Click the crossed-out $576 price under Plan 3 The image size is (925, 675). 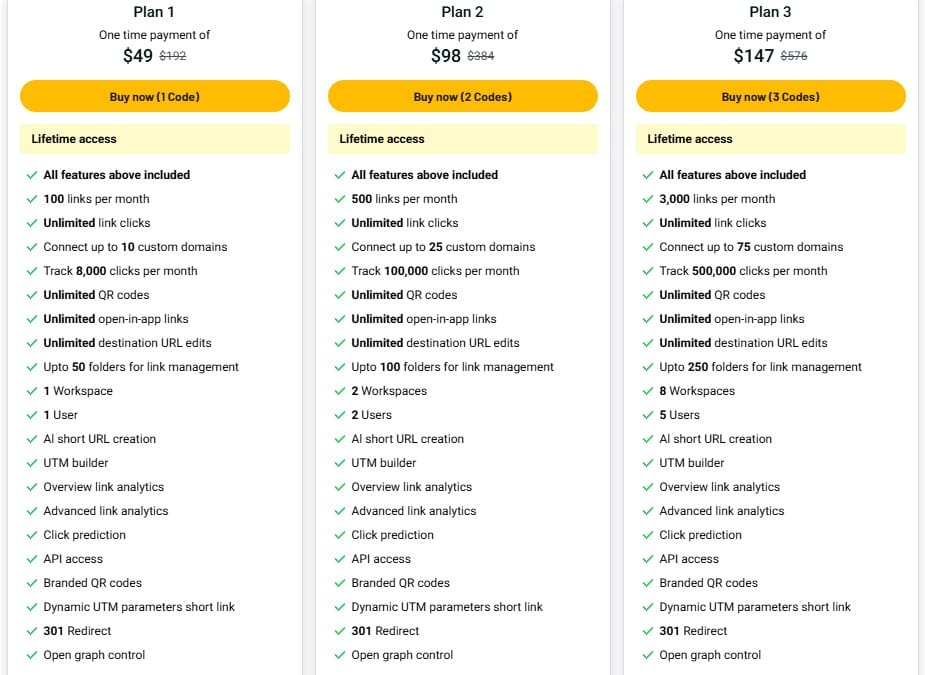pyautogui.click(x=795, y=56)
